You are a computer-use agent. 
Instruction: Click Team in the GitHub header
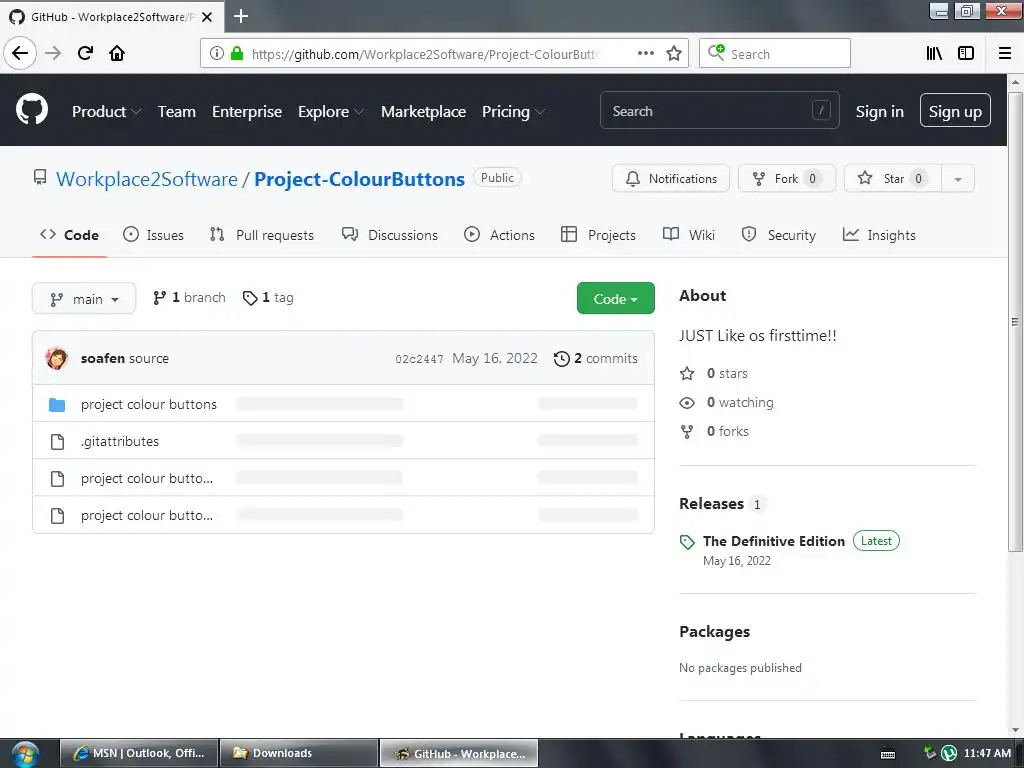(x=177, y=112)
